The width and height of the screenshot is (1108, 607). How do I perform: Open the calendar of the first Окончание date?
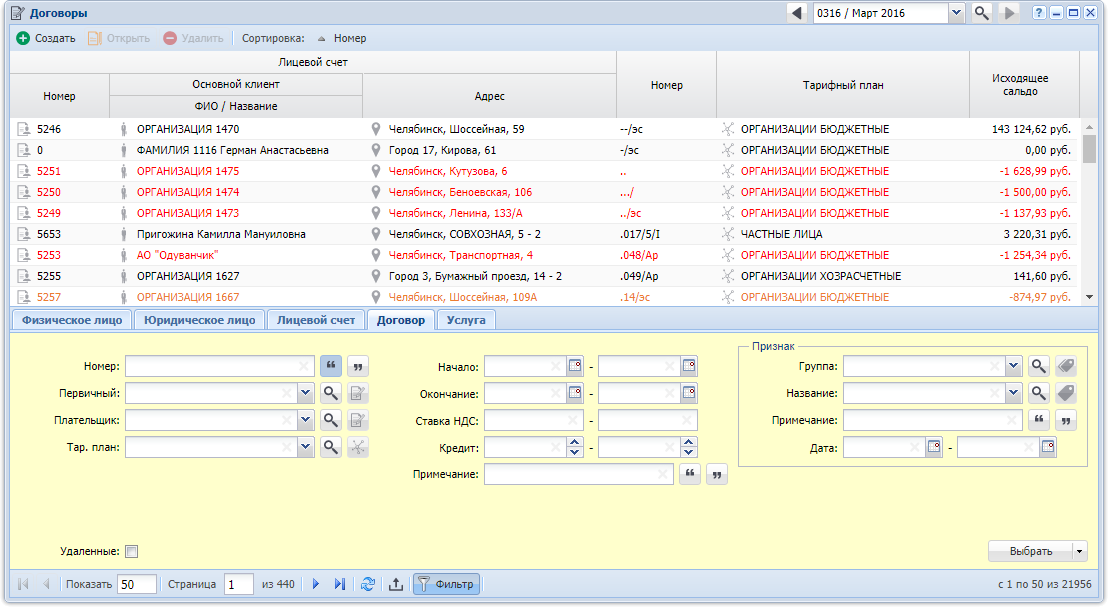coord(575,393)
